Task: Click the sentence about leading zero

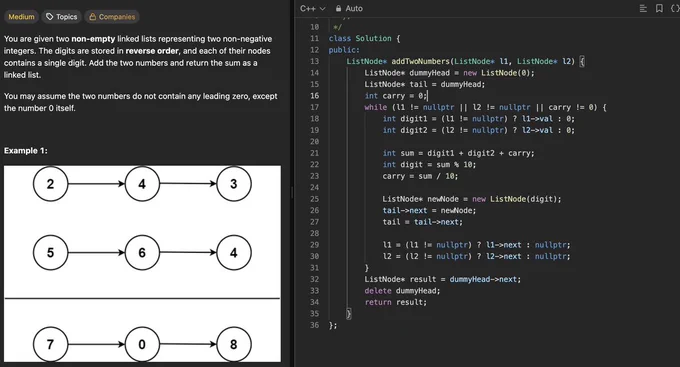Action: [141, 102]
